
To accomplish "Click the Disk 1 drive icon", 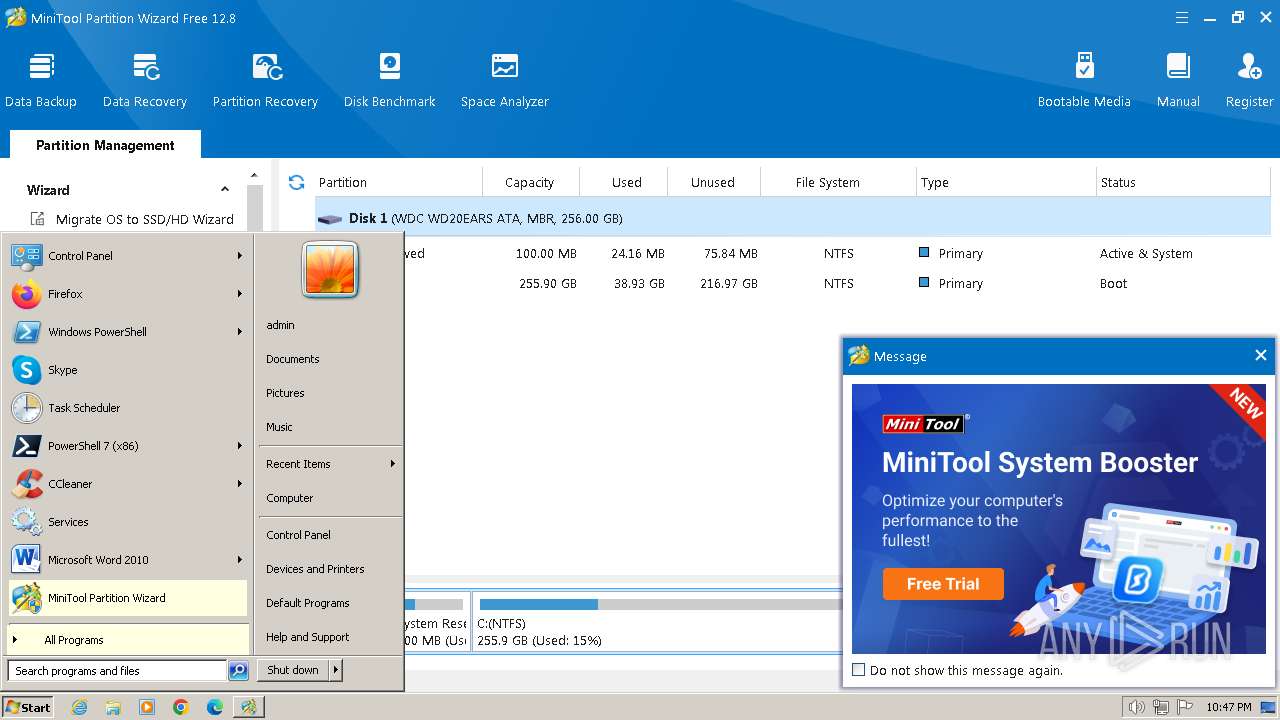I will [x=330, y=219].
